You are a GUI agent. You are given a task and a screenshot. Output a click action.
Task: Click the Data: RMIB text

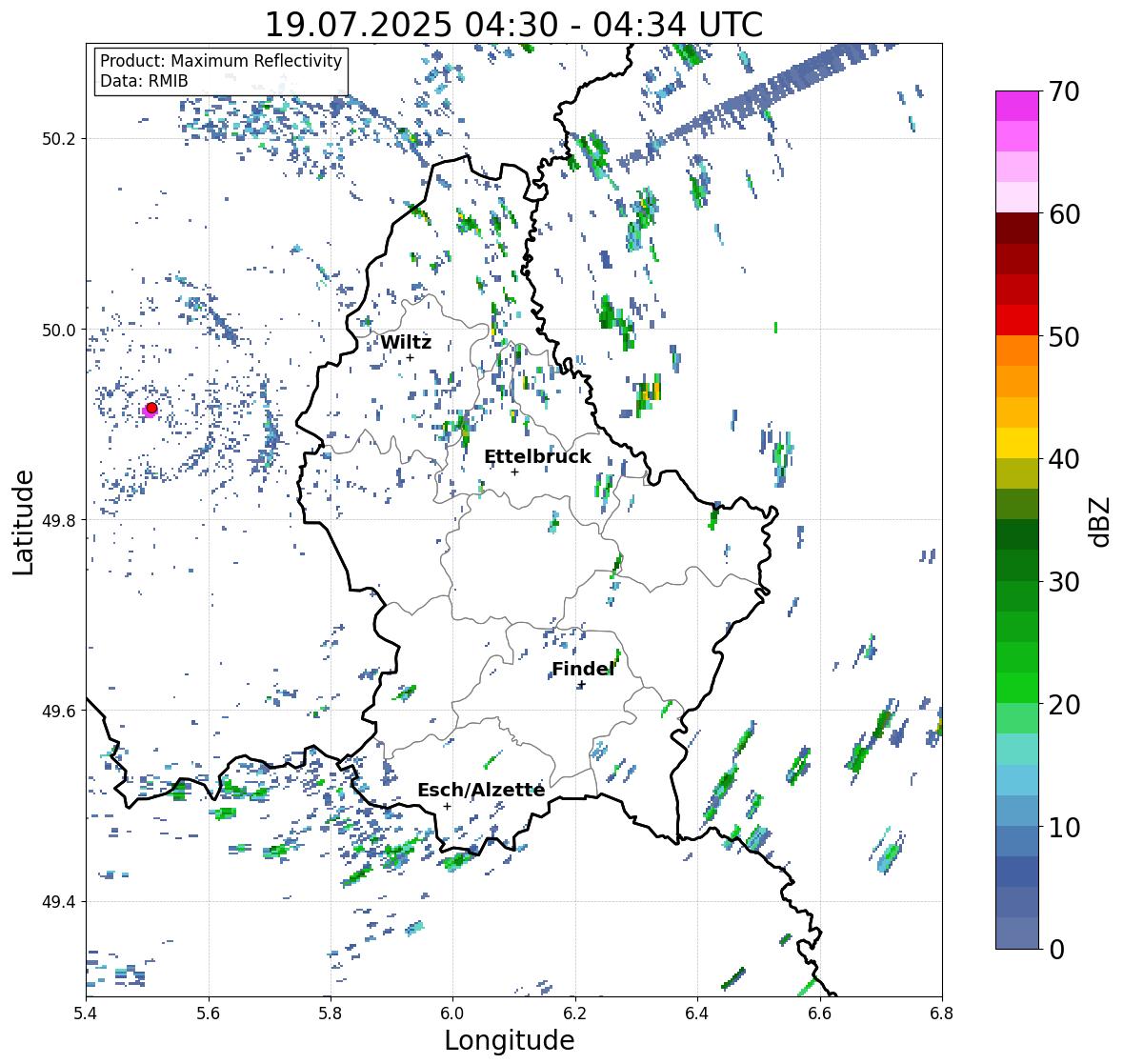tap(144, 81)
